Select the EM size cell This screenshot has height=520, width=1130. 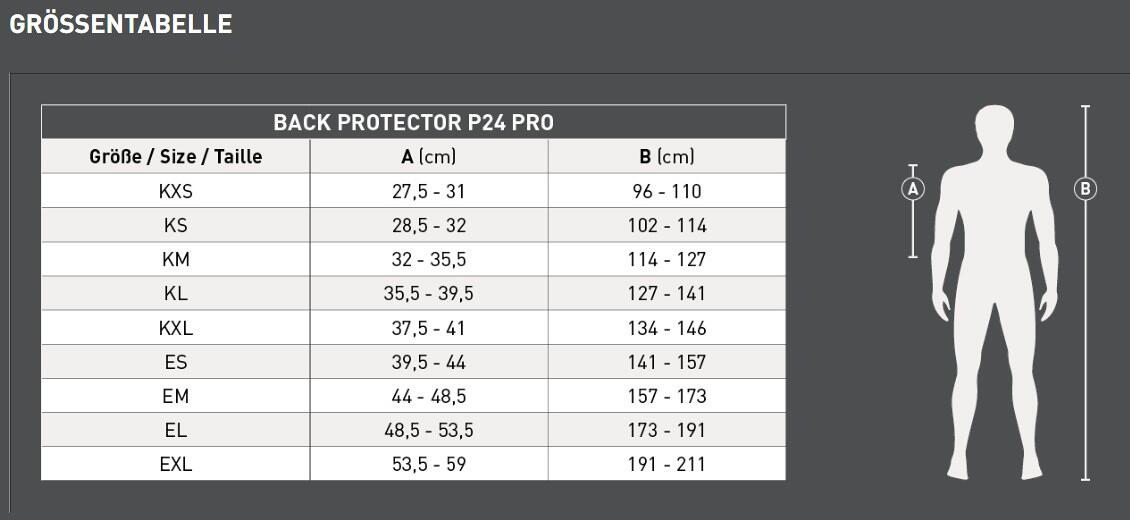coord(176,396)
